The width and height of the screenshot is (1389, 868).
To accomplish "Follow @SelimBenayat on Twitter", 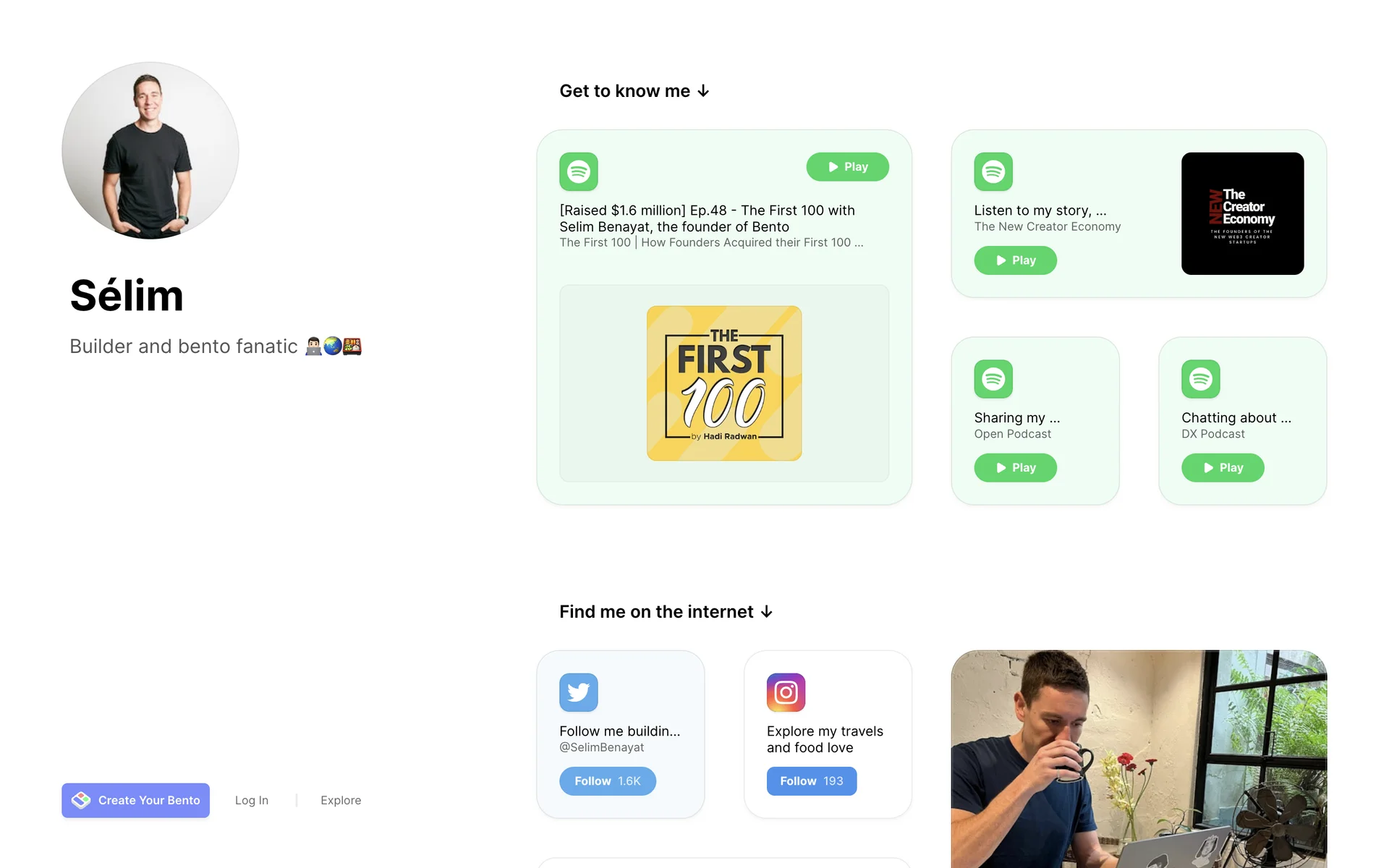I will click(607, 781).
